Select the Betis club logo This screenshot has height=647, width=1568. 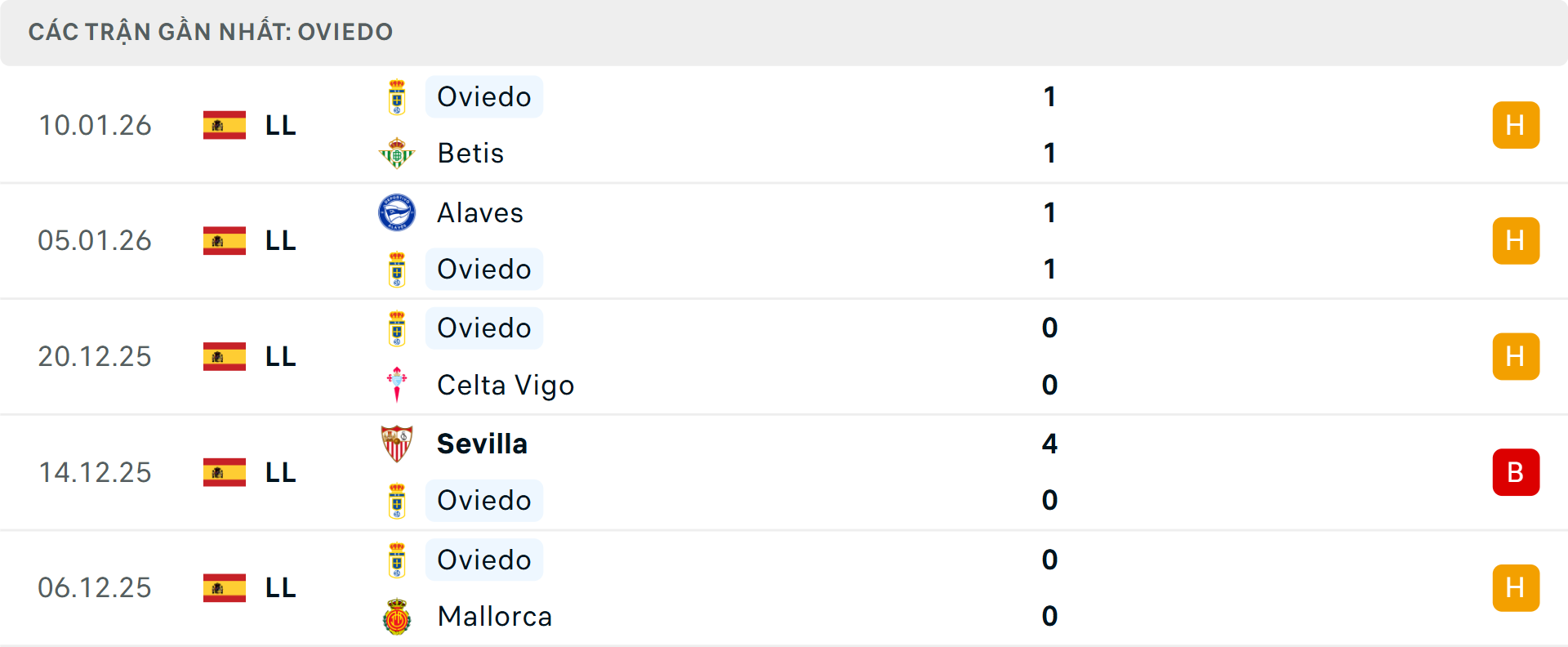pyautogui.click(x=398, y=153)
